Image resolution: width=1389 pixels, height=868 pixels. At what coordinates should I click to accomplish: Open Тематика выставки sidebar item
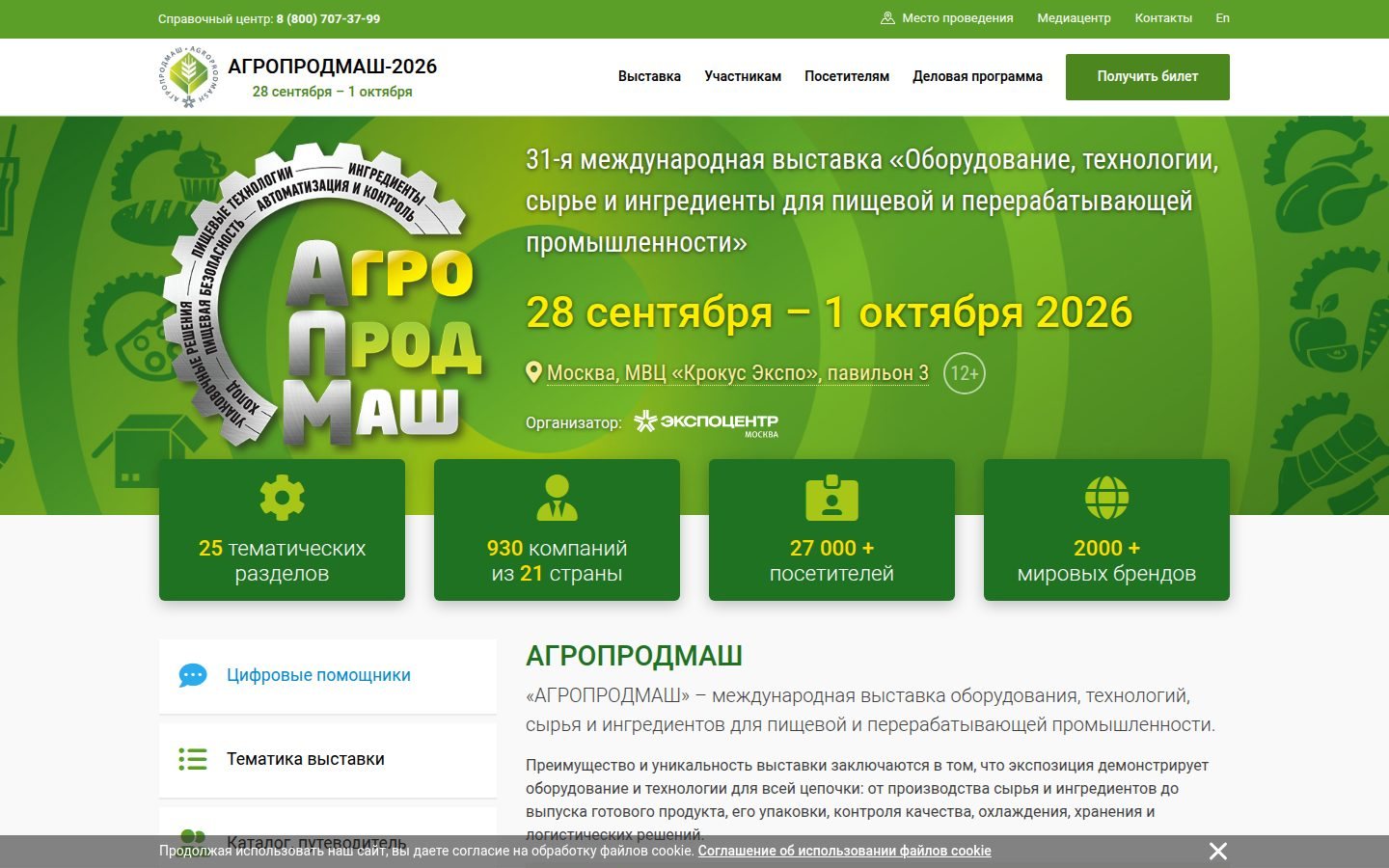click(328, 759)
